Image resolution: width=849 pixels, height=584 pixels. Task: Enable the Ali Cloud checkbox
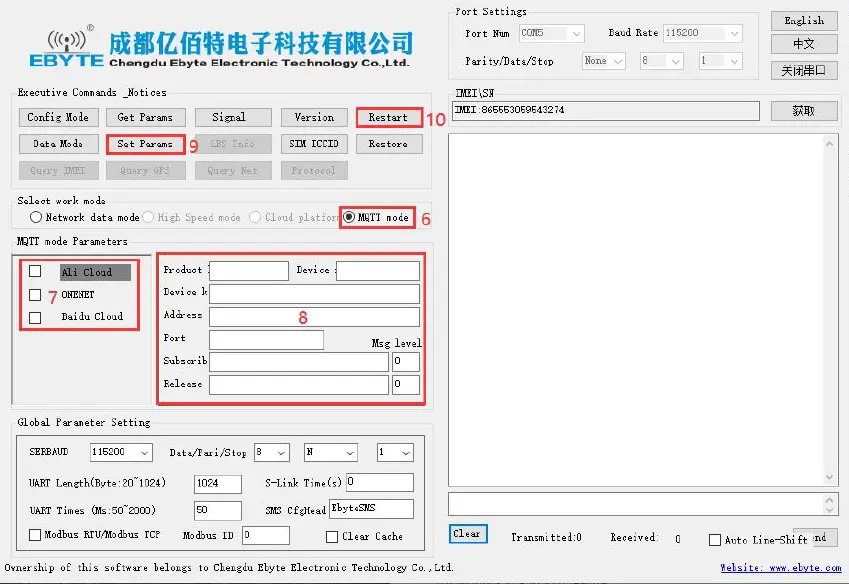pos(35,271)
